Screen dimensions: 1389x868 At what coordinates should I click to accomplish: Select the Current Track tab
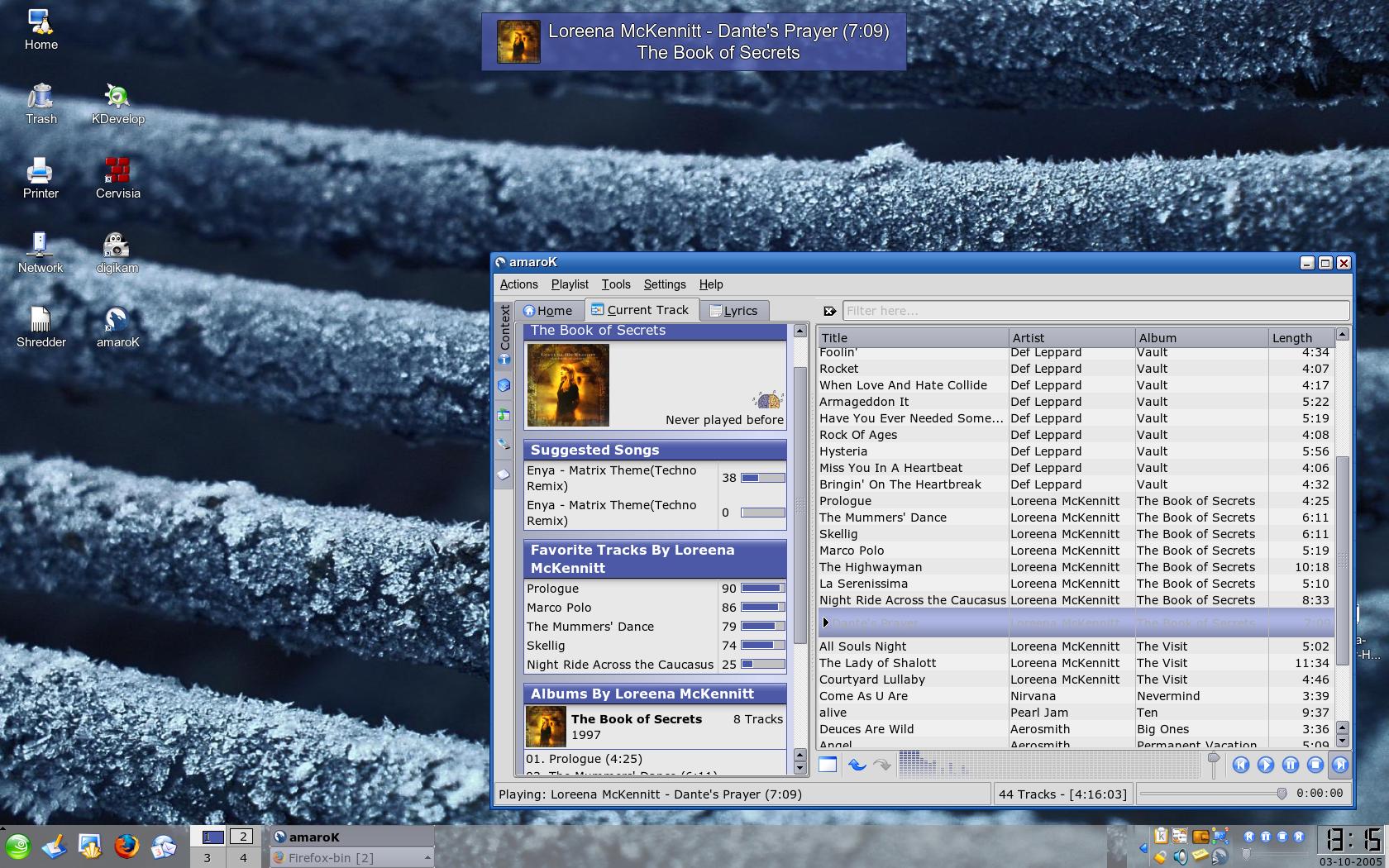tap(642, 310)
